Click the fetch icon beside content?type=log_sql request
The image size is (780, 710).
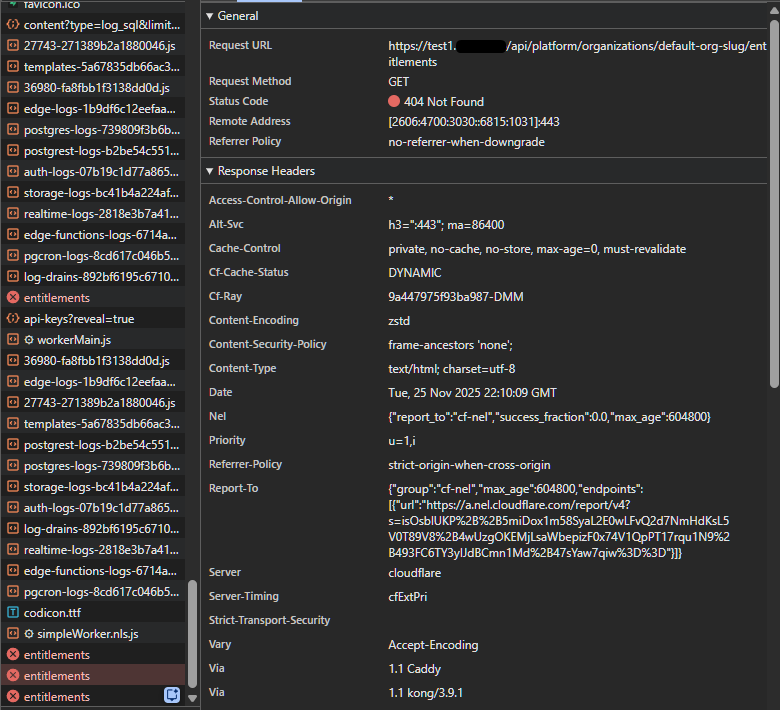coord(13,24)
